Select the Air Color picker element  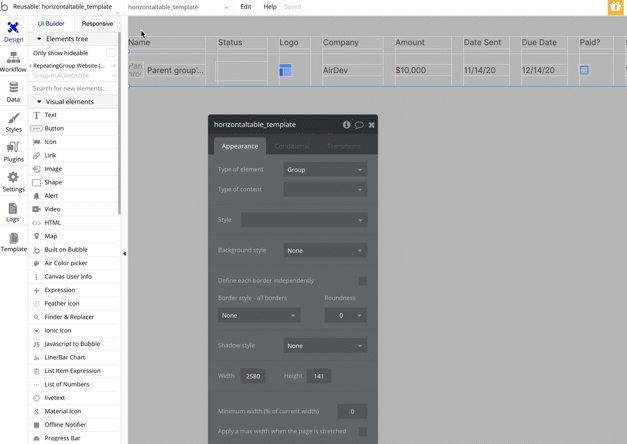coord(65,263)
